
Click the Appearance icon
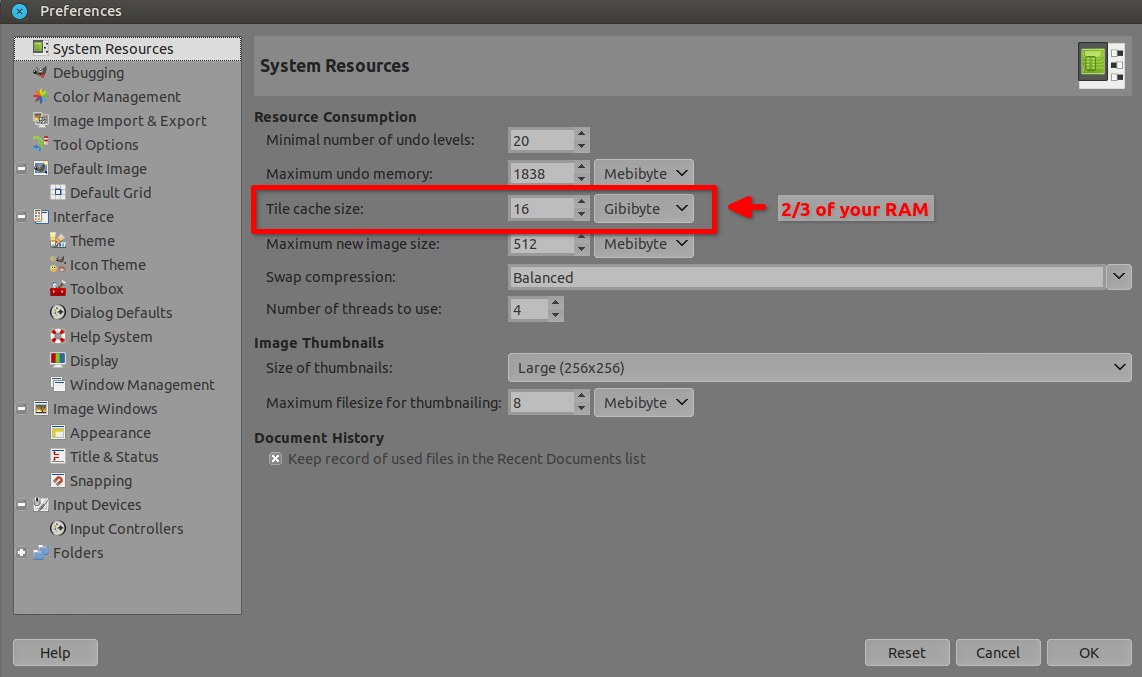pos(58,432)
